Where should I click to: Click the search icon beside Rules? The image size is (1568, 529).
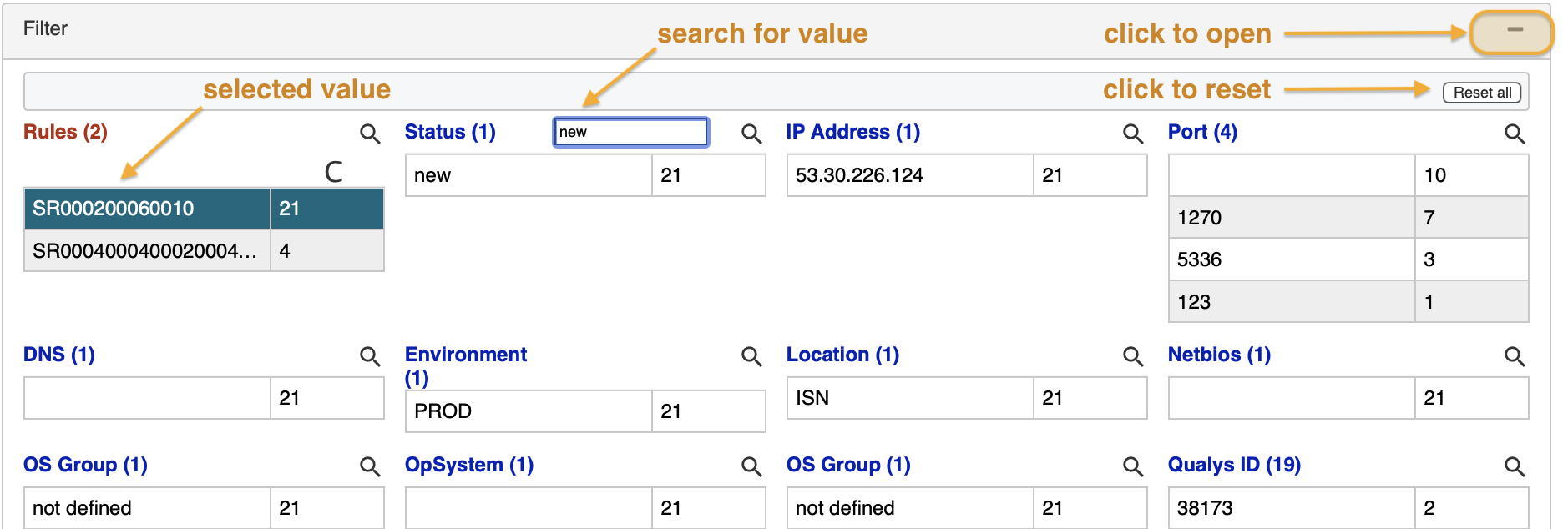pyautogui.click(x=370, y=134)
